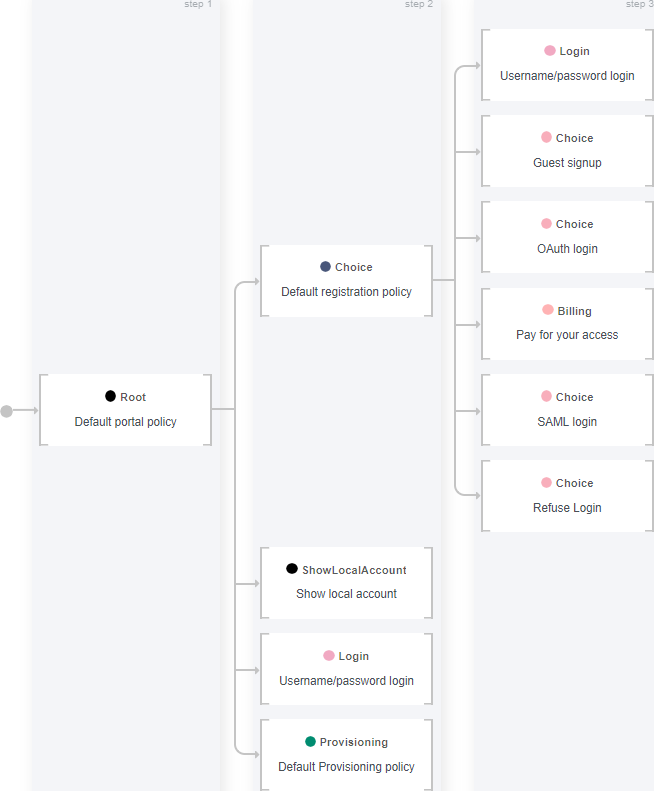This screenshot has height=791, width=654.
Task: Click the step 1 column header label
Action: tap(198, 4)
